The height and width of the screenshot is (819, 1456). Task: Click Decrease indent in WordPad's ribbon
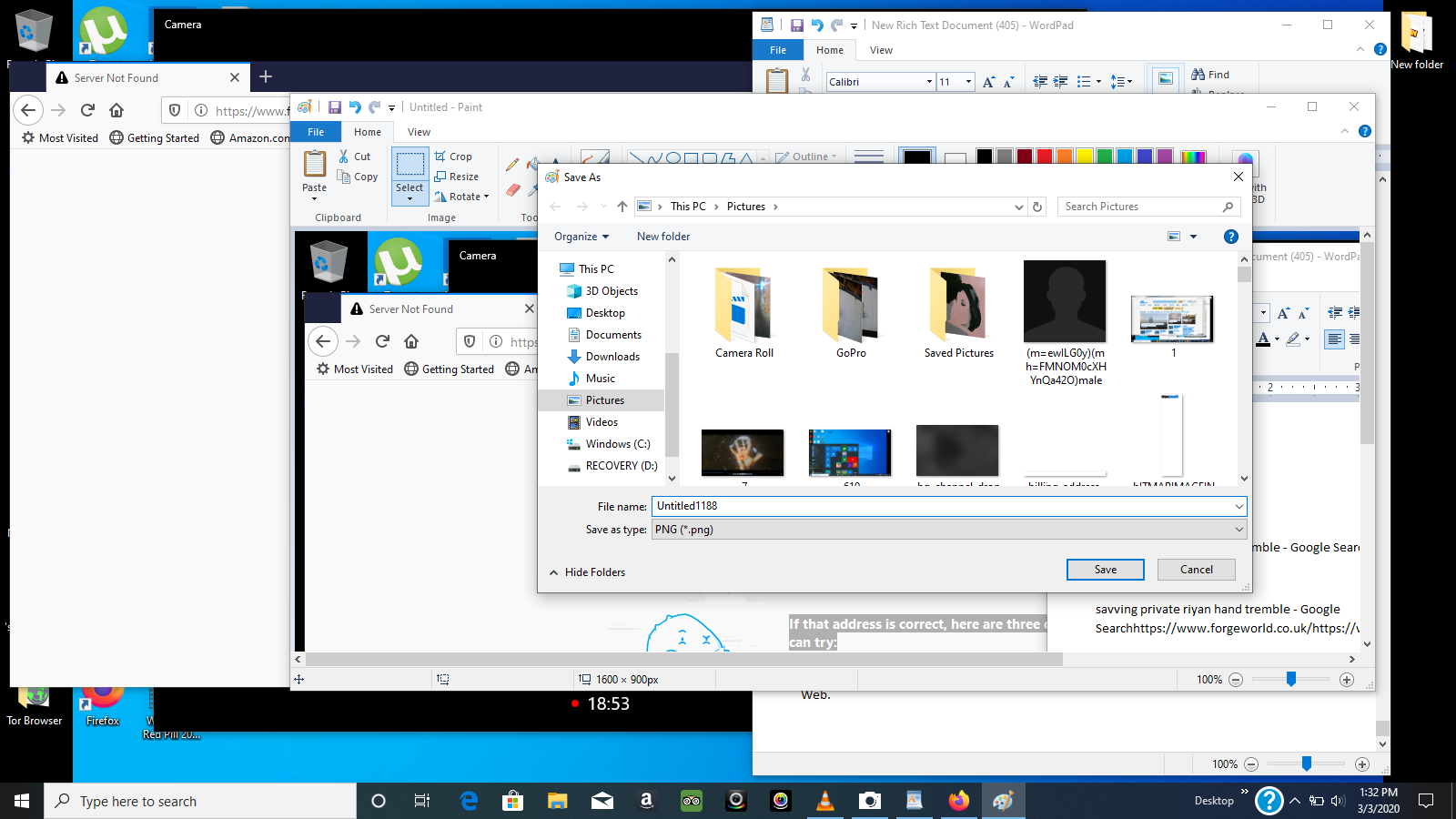[x=1040, y=82]
